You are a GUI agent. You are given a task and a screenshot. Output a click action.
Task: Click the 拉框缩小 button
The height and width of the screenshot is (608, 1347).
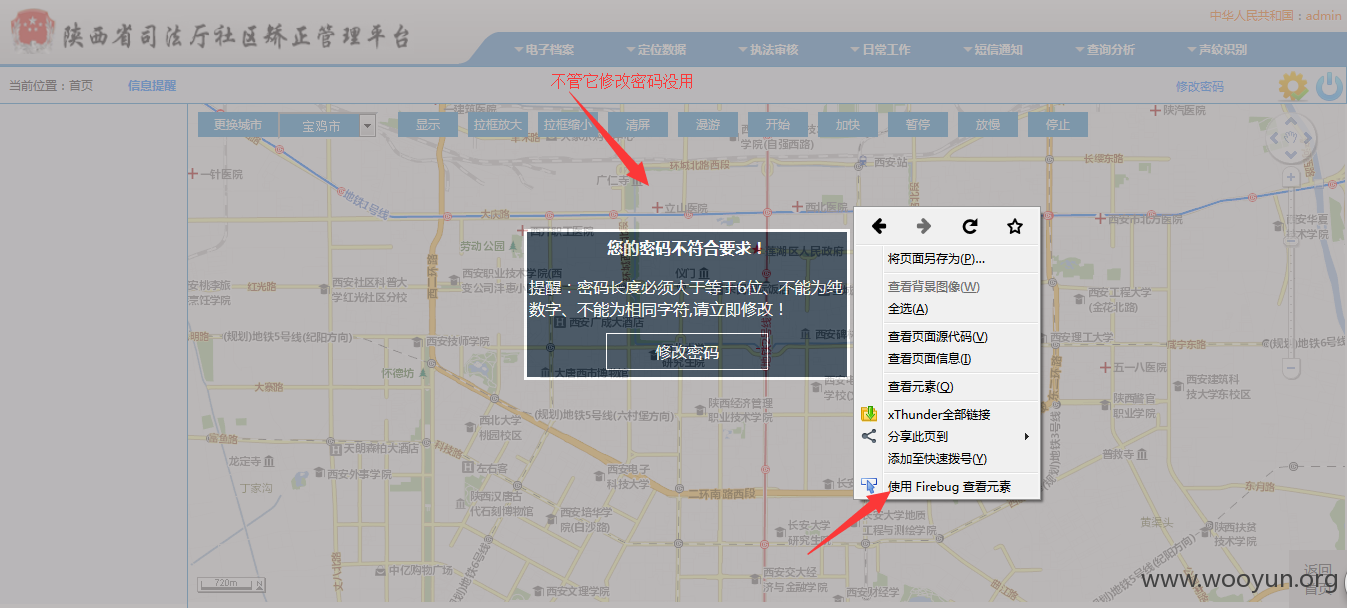pyautogui.click(x=568, y=125)
